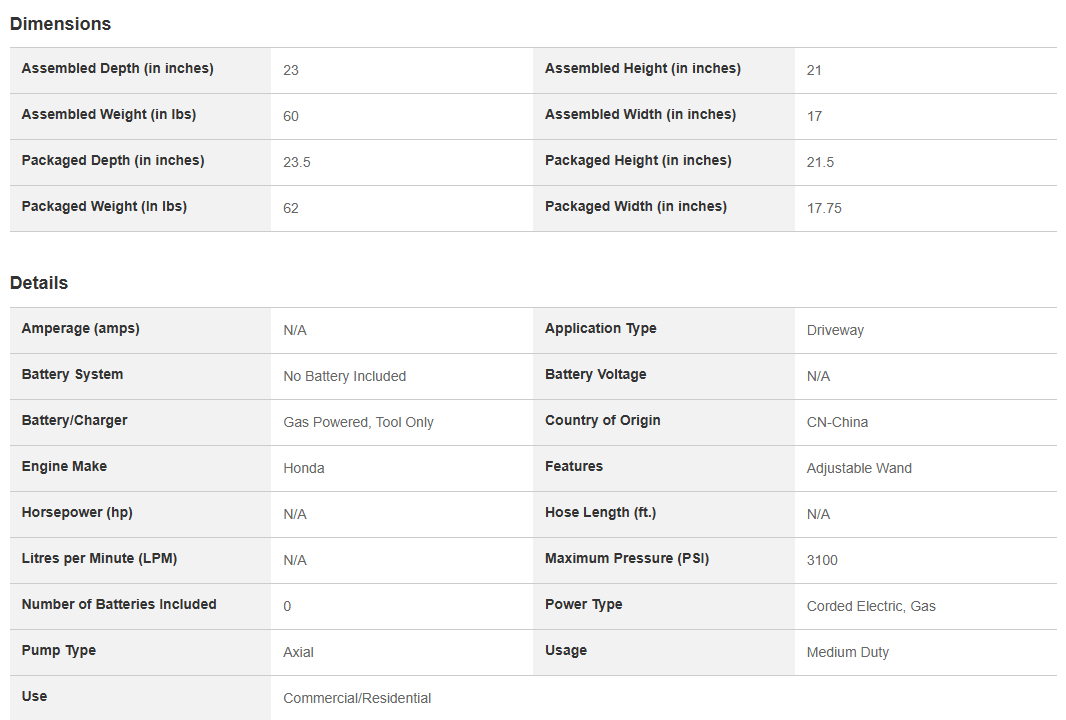
Task: Click the Engine Make value Honda
Action: (303, 468)
